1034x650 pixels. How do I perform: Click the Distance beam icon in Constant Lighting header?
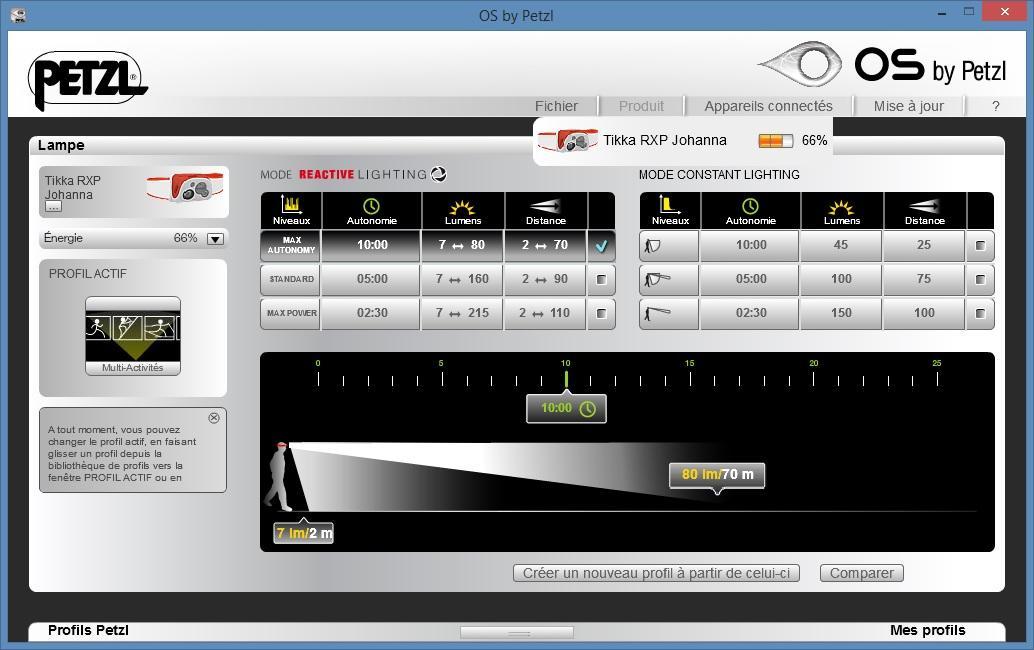(925, 206)
